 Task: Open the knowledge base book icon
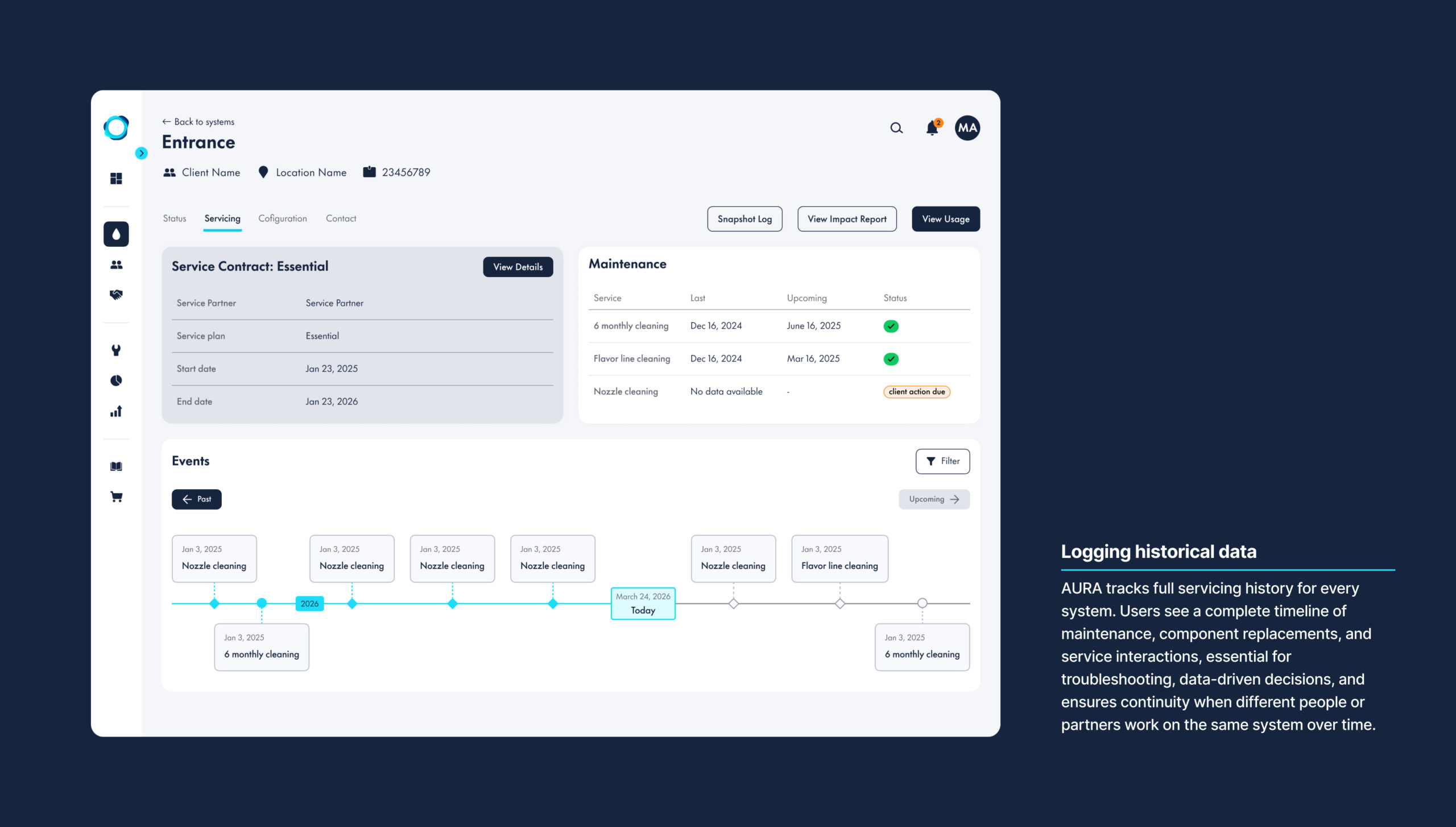coord(116,466)
